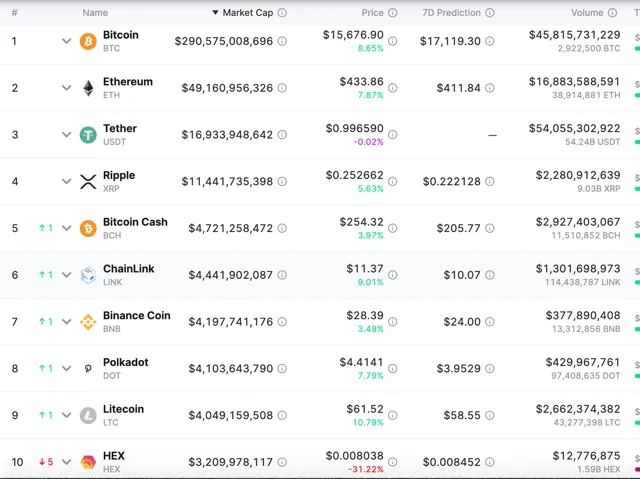Expand the Ripple row chevron
Image resolution: width=640 pixels, height=479 pixels.
click(67, 182)
